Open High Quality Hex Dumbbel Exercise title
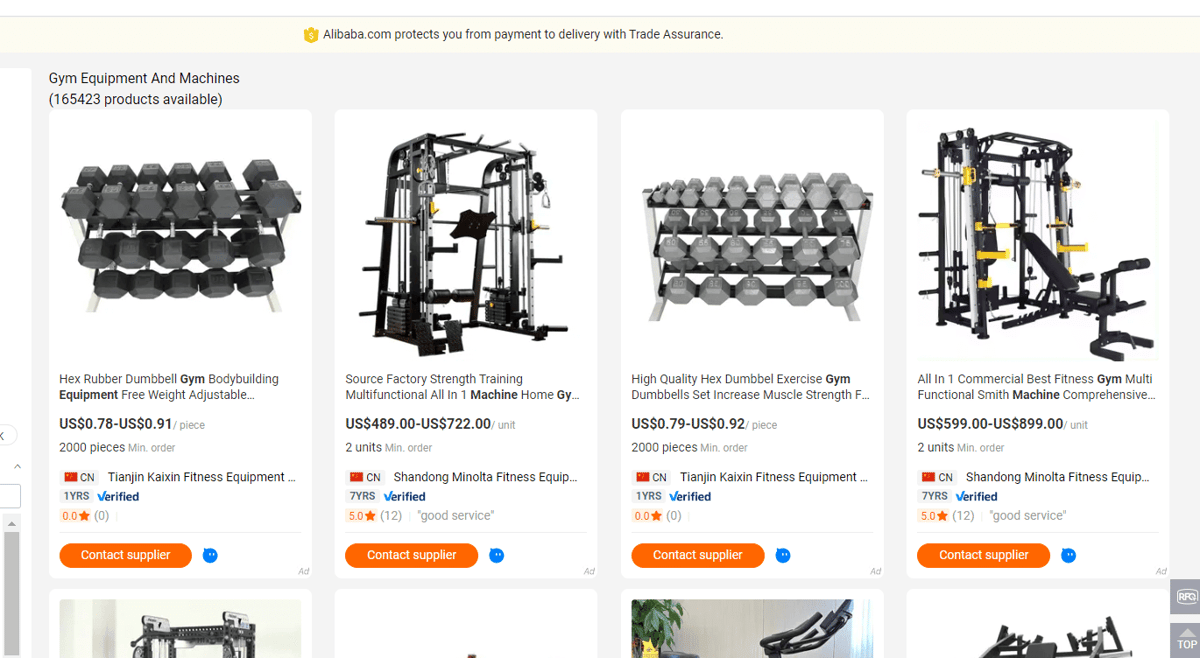1200x658 pixels. click(x=750, y=387)
